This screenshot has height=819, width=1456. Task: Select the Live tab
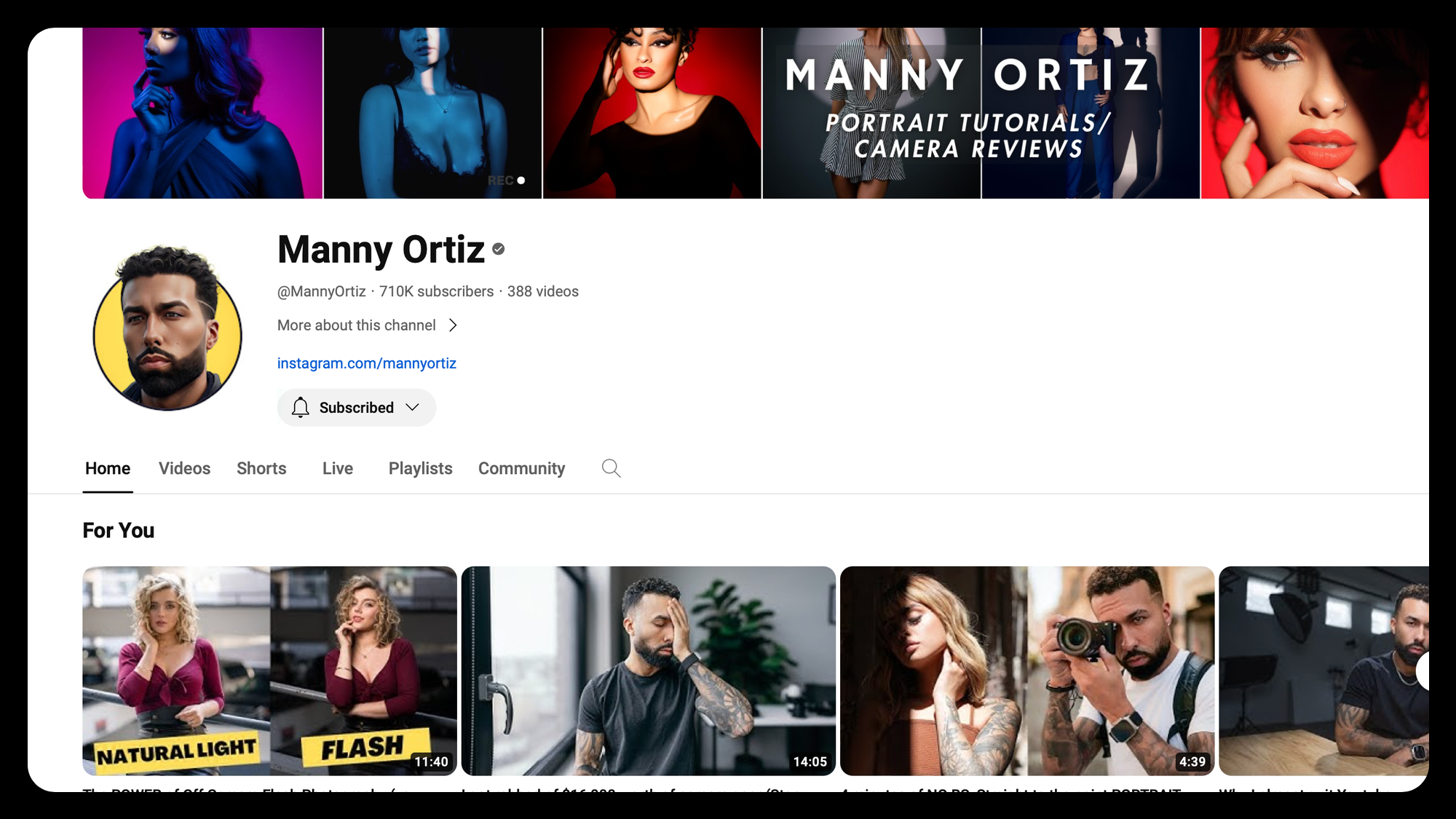pyautogui.click(x=337, y=468)
